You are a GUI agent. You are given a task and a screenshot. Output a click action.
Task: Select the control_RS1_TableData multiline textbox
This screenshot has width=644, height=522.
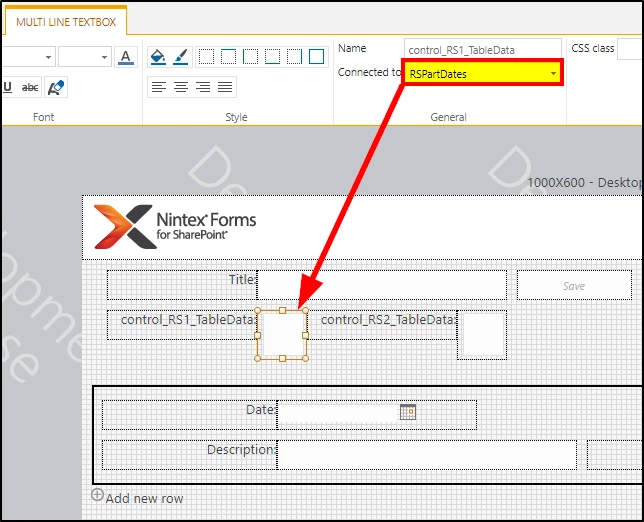coord(282,335)
